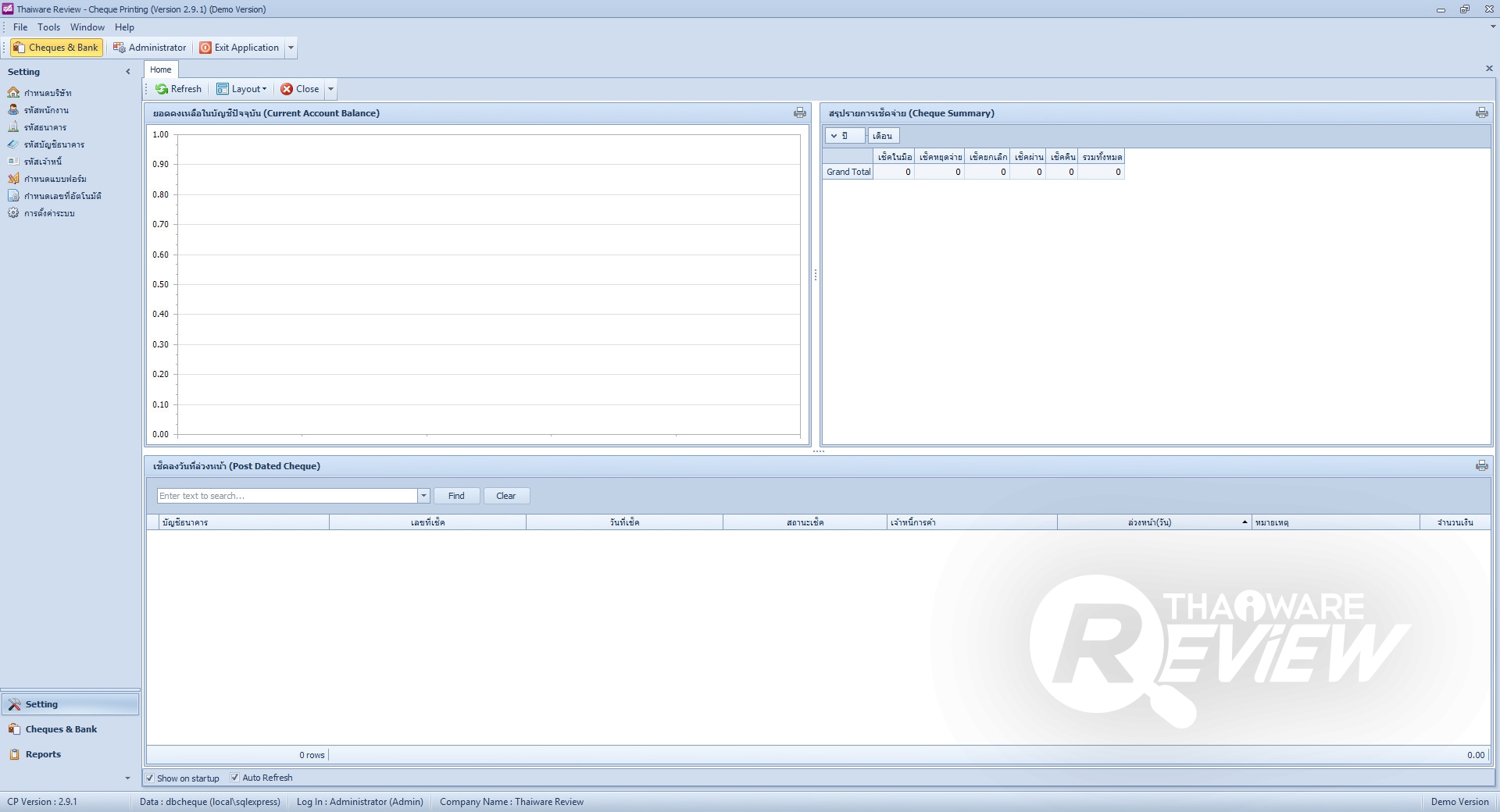Open the Layout dropdown menu
The width and height of the screenshot is (1500, 812).
pos(242,89)
